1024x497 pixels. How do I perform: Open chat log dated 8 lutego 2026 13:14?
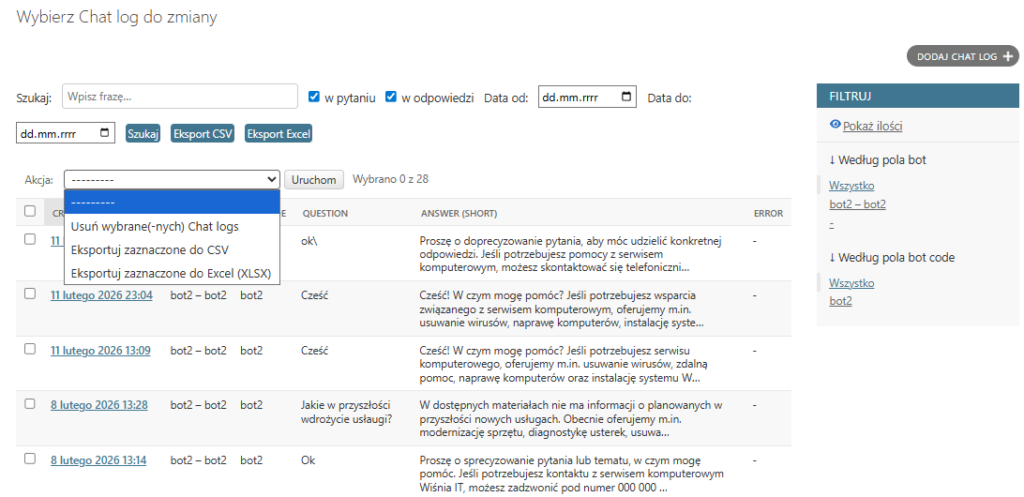99,460
